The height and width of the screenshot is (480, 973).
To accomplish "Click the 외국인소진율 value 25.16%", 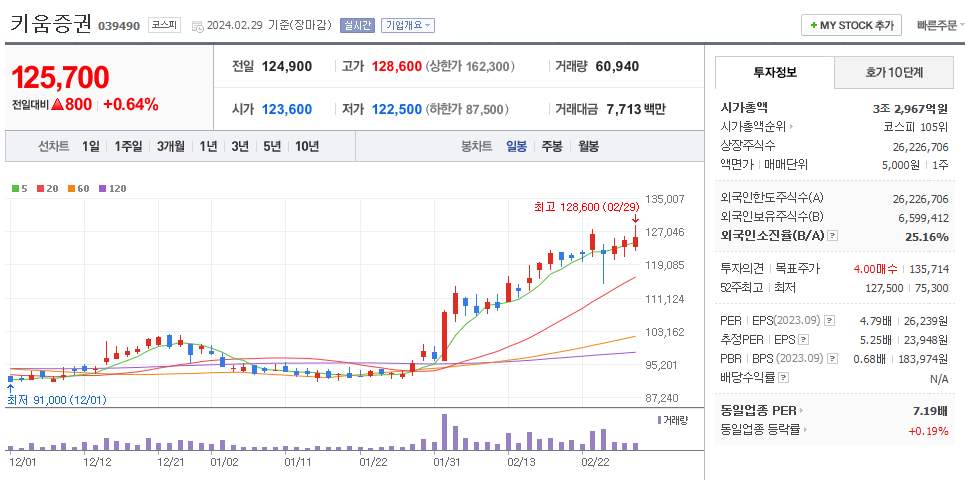I will (x=927, y=236).
